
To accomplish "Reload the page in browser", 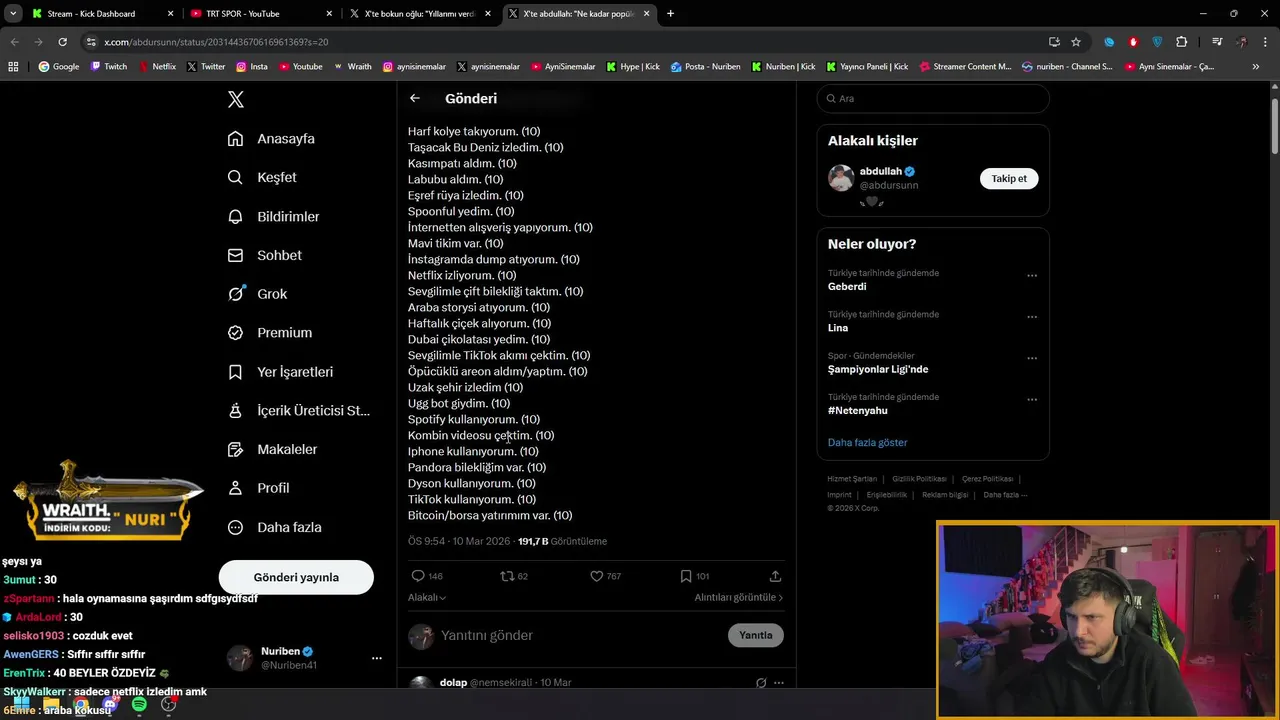I will pos(62,42).
